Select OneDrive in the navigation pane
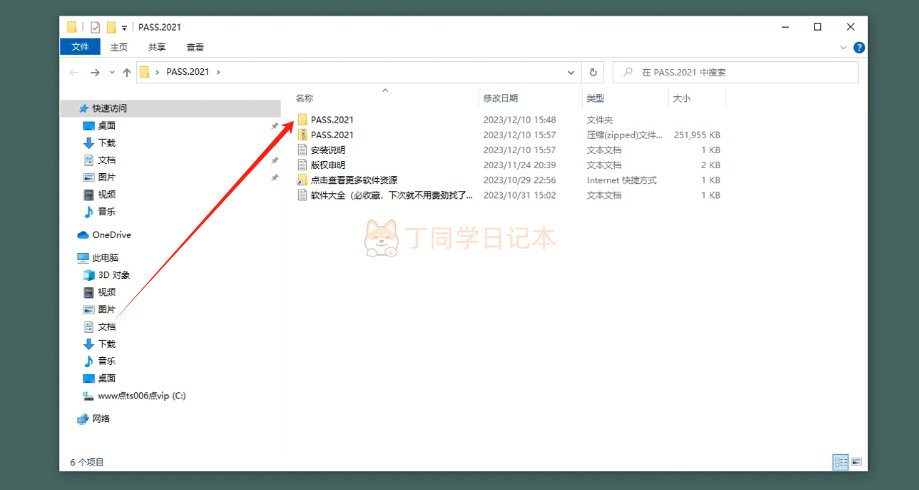The image size is (919, 490). point(111,235)
